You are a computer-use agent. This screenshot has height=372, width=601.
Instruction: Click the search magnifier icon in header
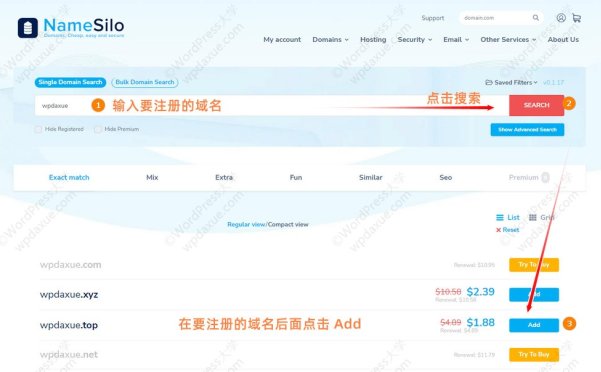[536, 18]
